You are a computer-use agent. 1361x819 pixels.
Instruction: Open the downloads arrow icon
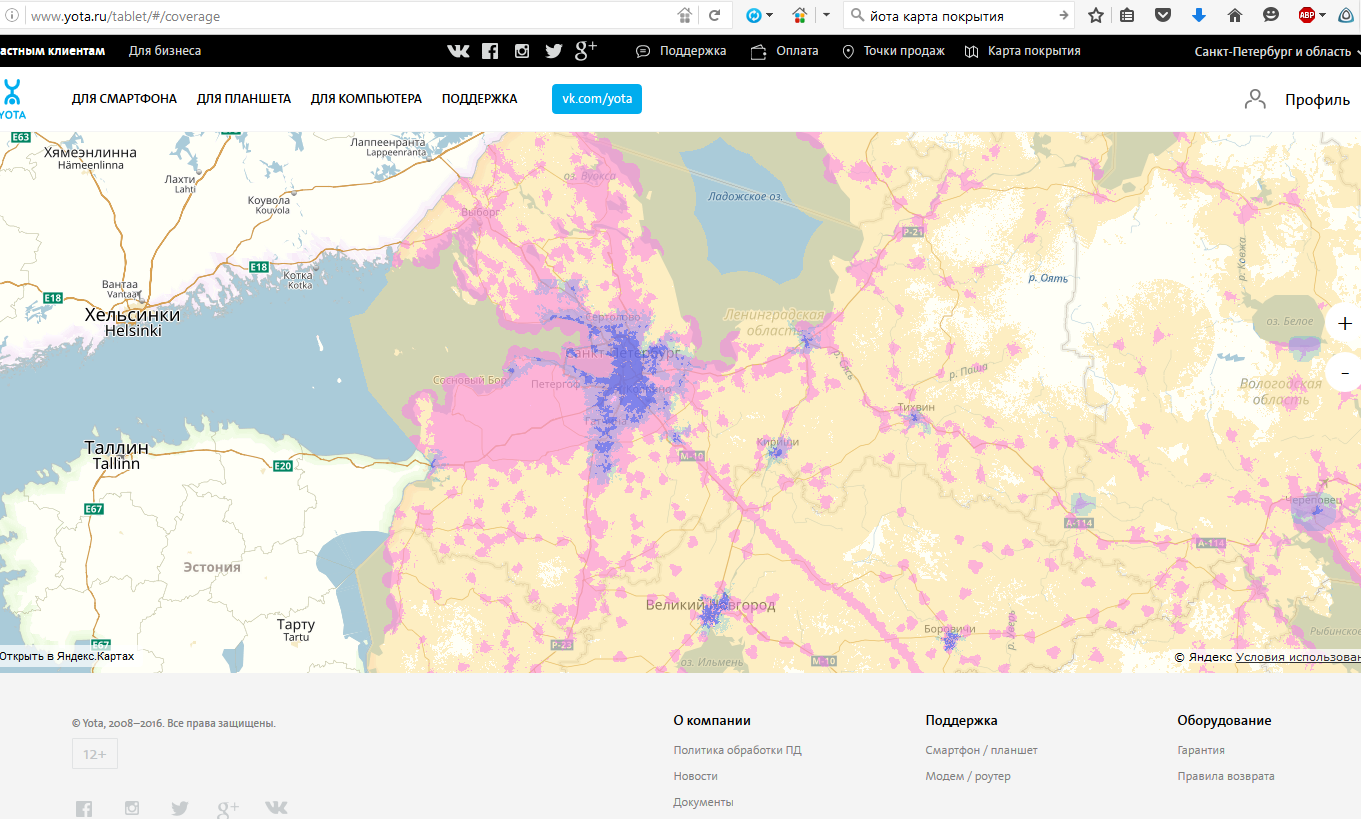(x=1199, y=16)
